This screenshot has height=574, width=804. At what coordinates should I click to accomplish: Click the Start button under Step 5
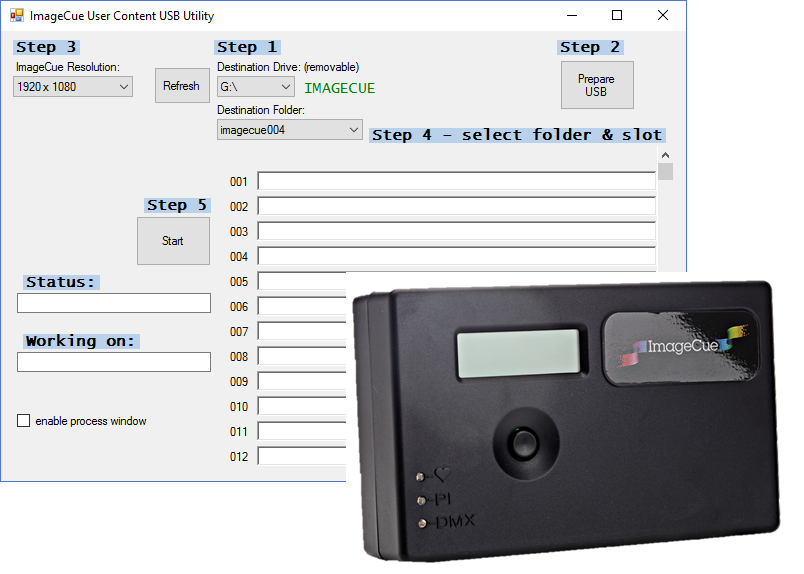pos(173,241)
